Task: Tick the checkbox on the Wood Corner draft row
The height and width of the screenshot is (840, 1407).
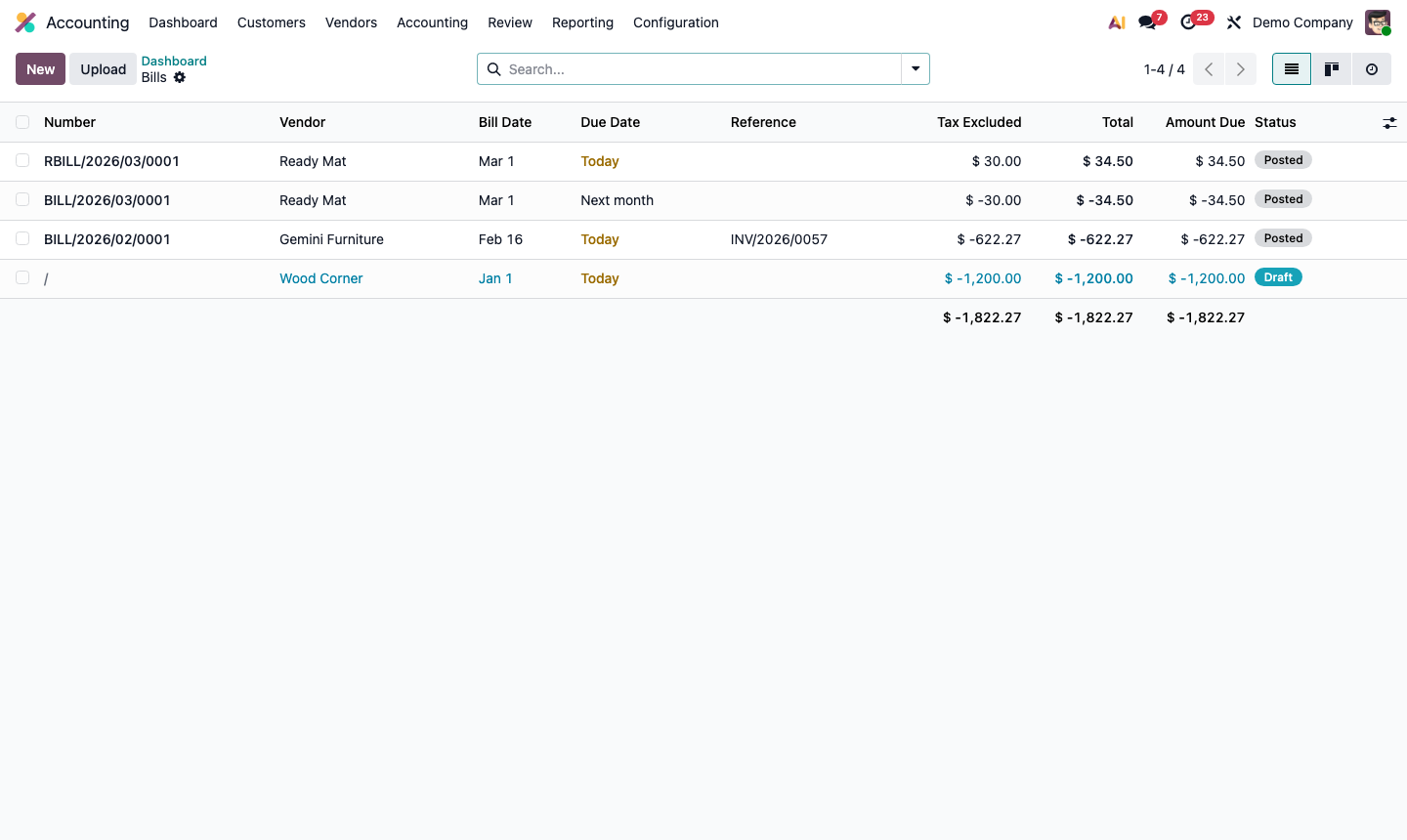Action: pyautogui.click(x=22, y=277)
